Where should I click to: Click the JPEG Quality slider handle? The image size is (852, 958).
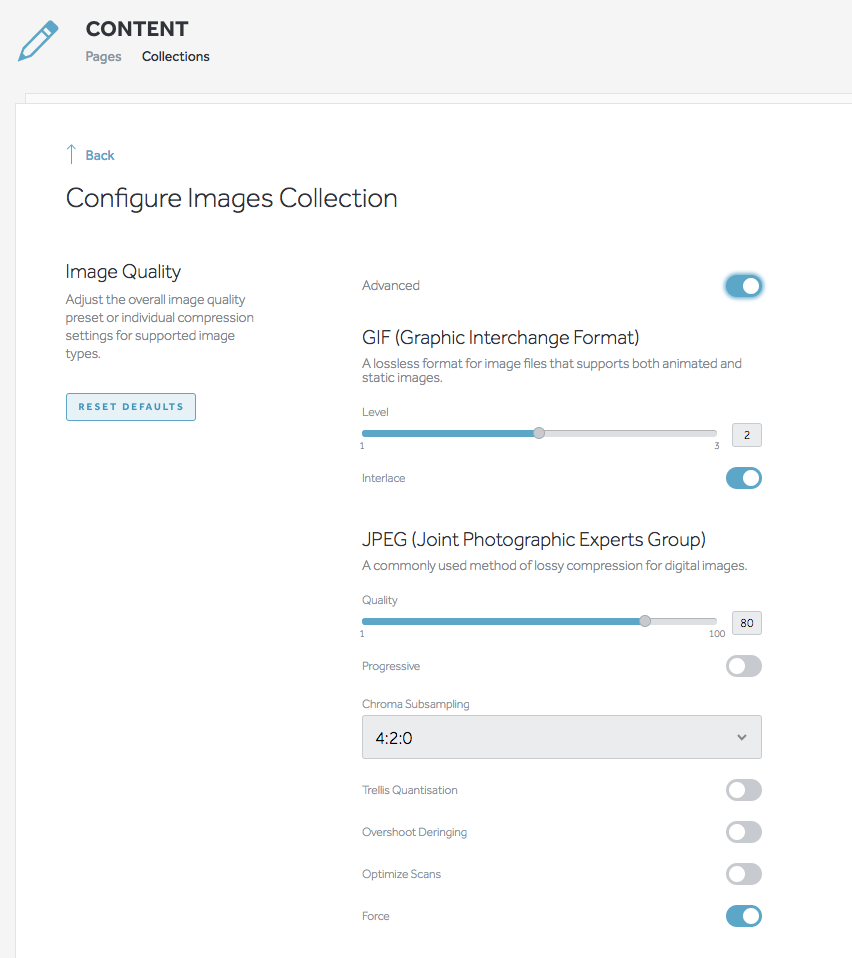[x=645, y=621]
